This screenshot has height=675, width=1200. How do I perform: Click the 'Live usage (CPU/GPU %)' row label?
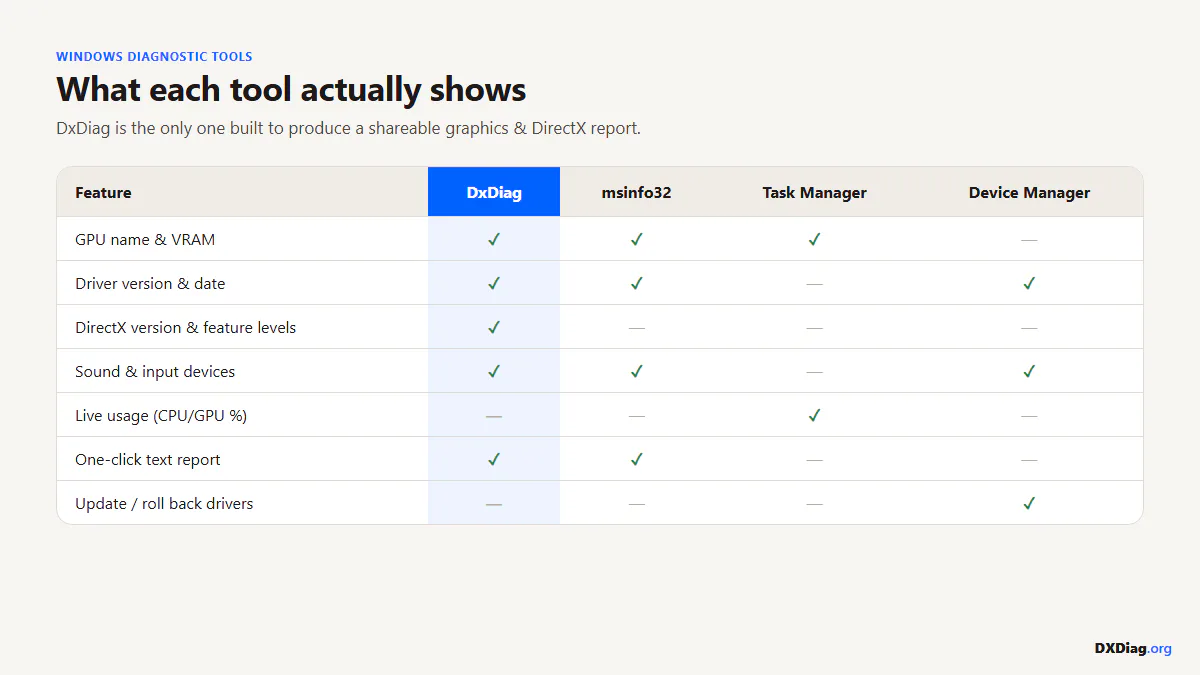(161, 415)
